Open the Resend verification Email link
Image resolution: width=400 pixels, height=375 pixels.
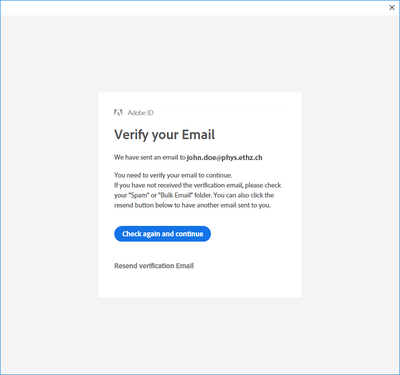tap(154, 266)
